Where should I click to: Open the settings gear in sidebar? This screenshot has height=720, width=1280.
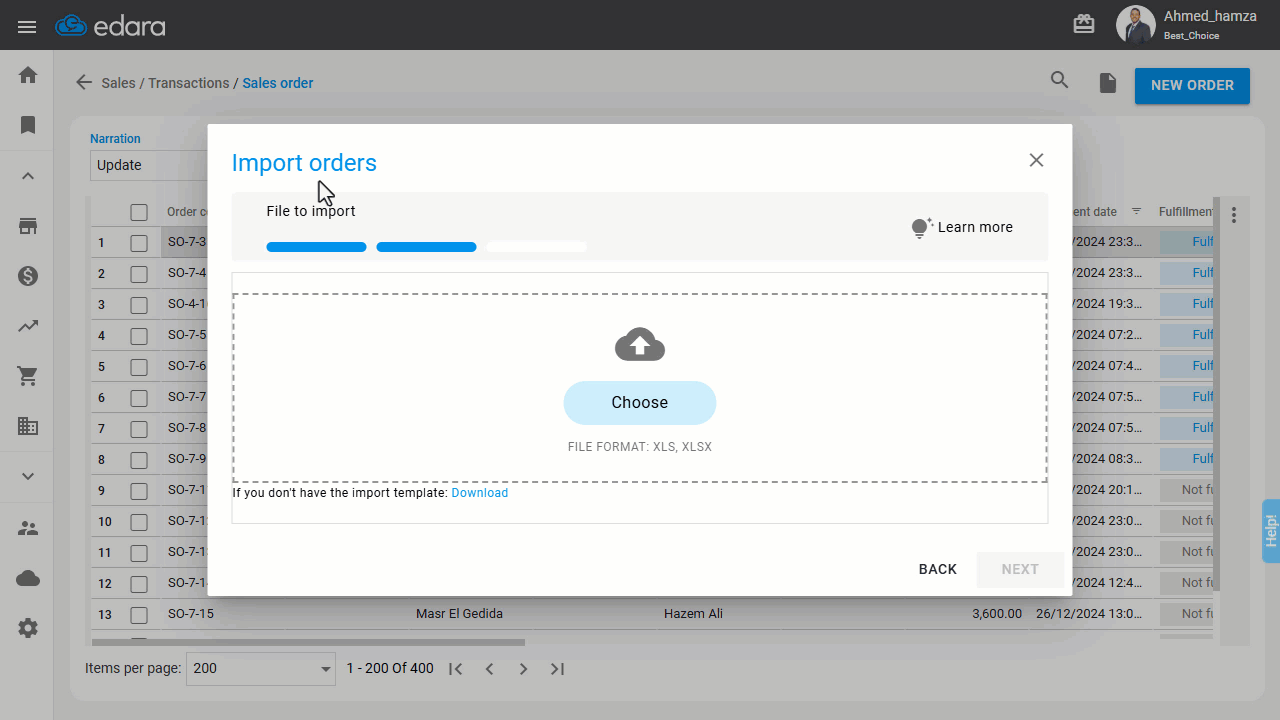click(x=28, y=628)
